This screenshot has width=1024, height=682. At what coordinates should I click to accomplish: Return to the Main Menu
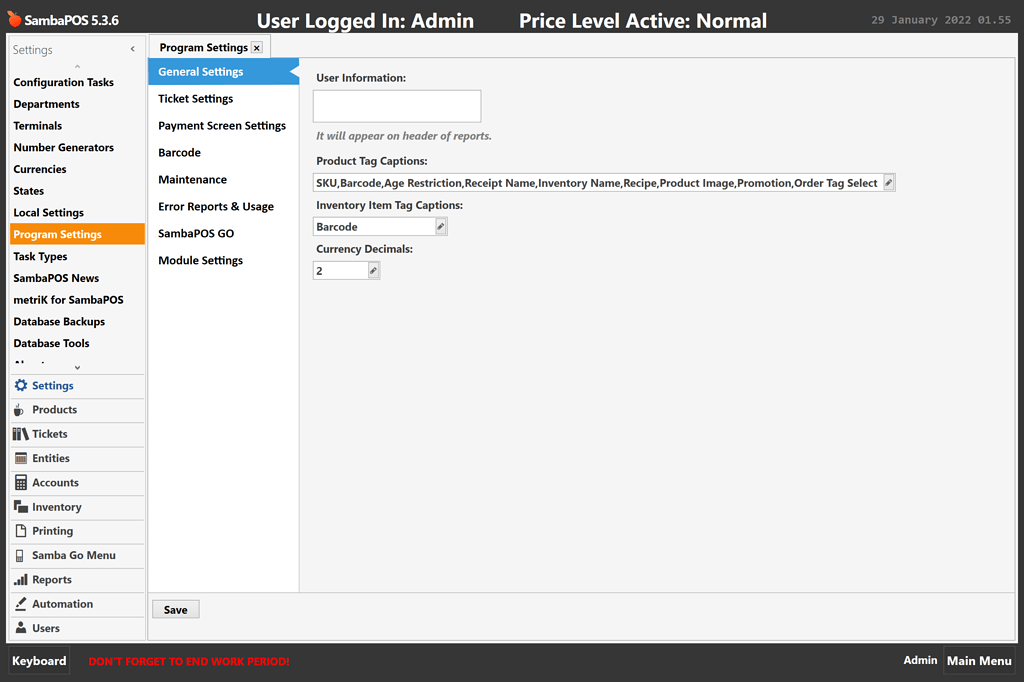[x=980, y=661]
